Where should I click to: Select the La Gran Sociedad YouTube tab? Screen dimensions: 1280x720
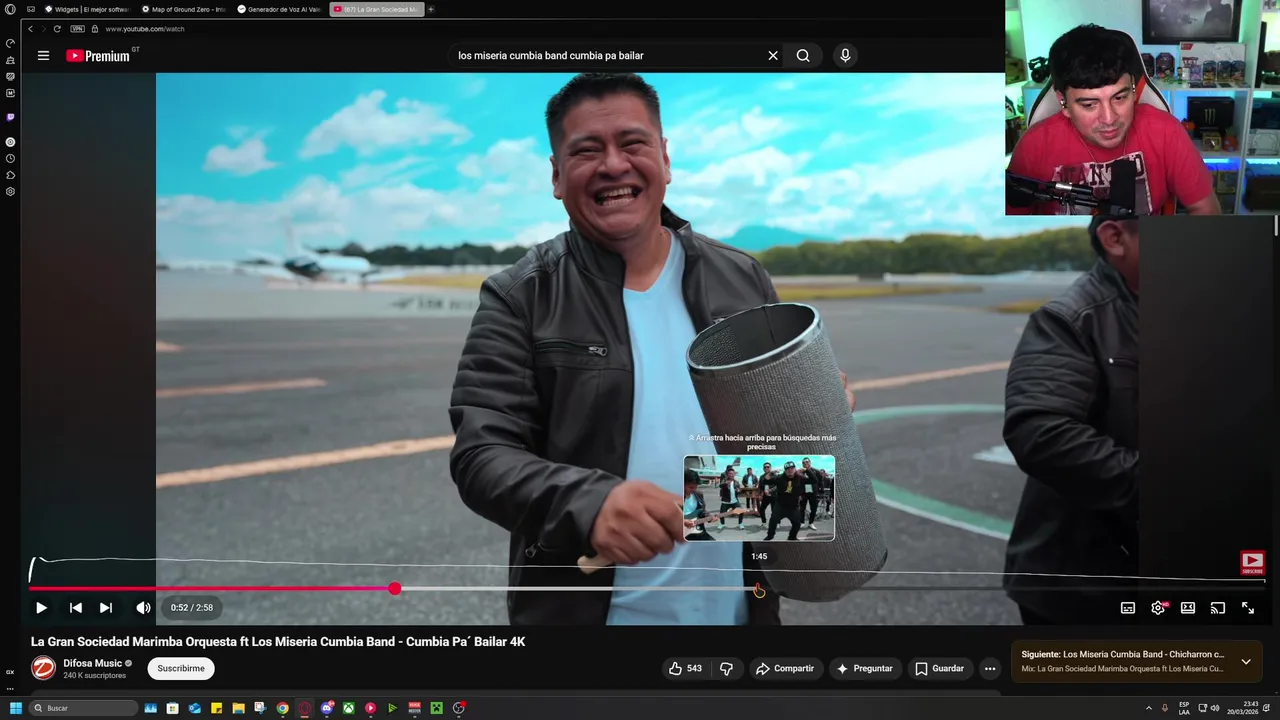pyautogui.click(x=377, y=9)
